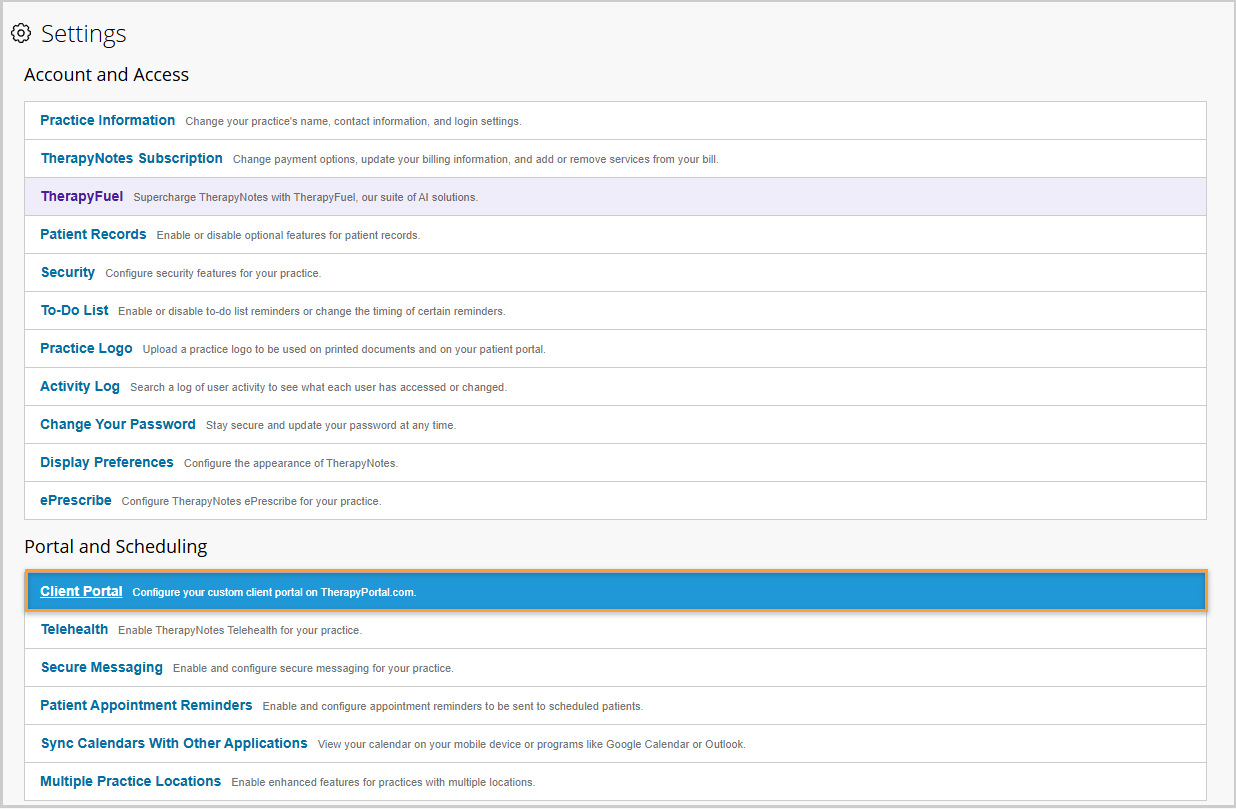Open ePrescribe configuration

[x=76, y=500]
